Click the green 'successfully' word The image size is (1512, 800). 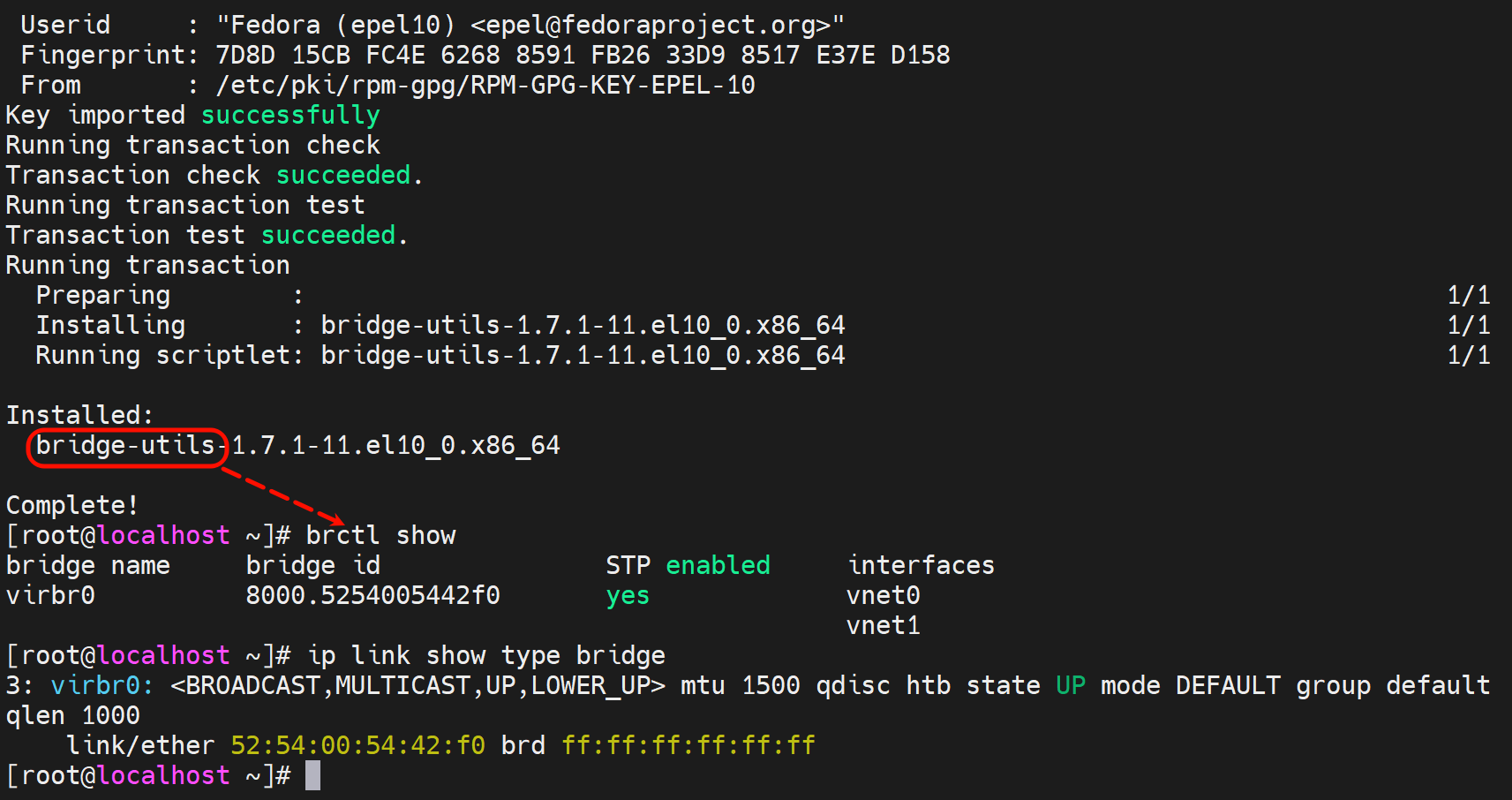tap(290, 115)
